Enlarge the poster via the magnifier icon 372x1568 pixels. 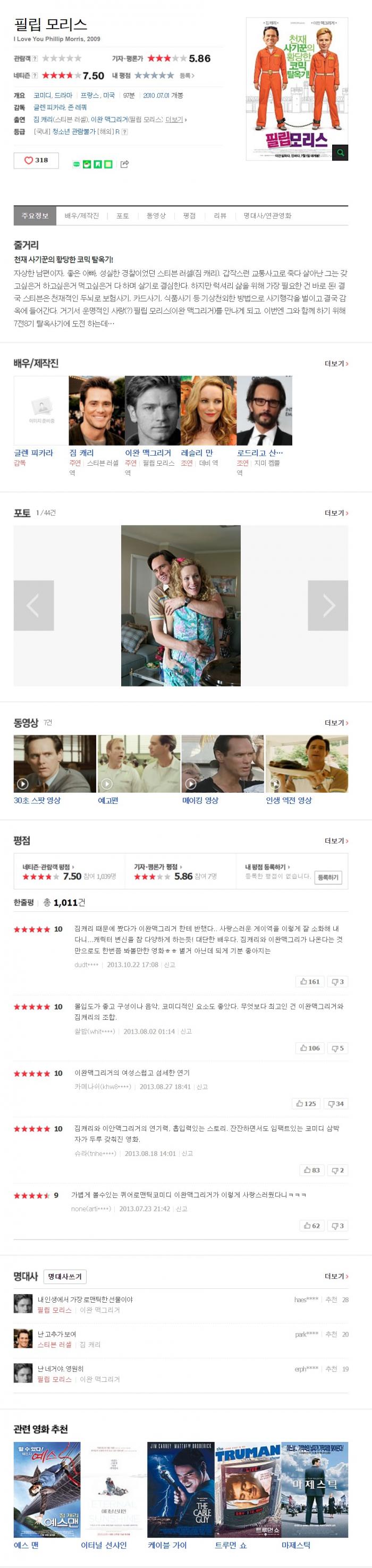tap(340, 153)
